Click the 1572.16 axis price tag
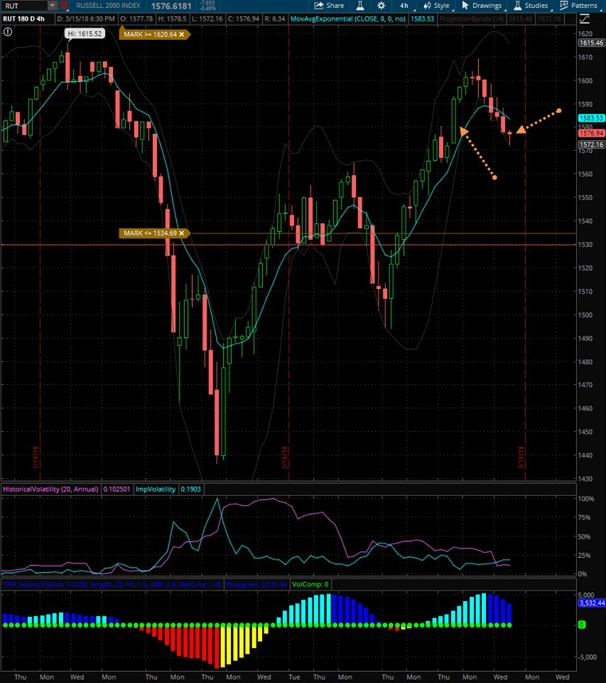Image resolution: width=606 pixels, height=683 pixels. pyautogui.click(x=591, y=145)
